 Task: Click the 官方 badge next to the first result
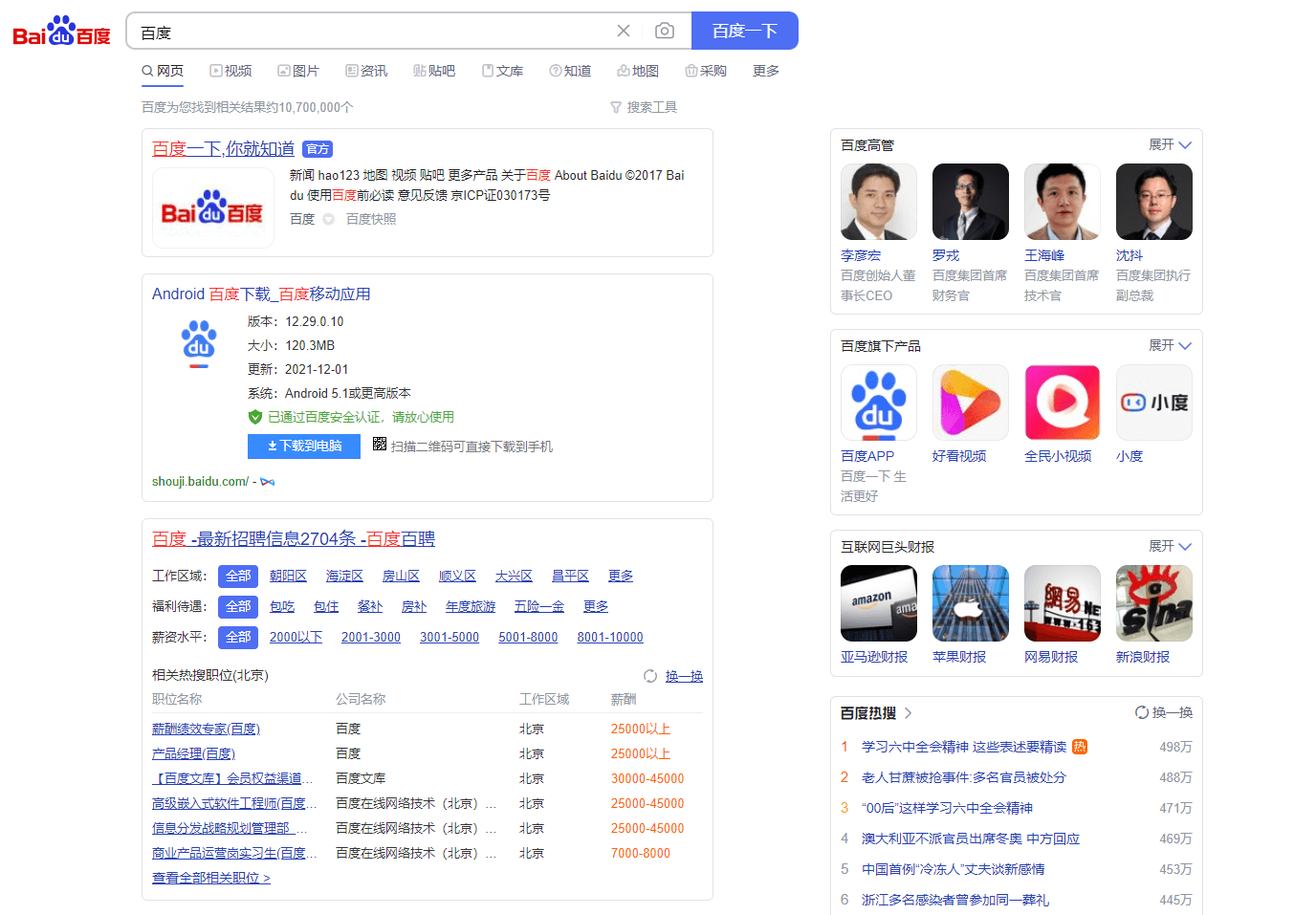pyautogui.click(x=318, y=149)
